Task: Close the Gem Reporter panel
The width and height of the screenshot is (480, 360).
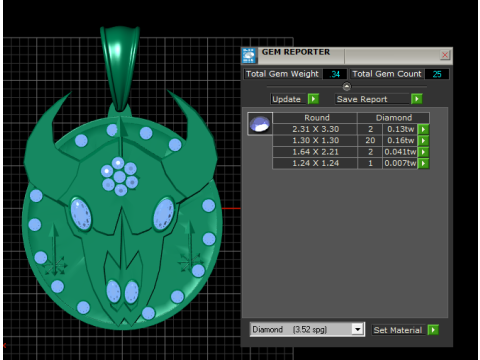Action: (445, 55)
